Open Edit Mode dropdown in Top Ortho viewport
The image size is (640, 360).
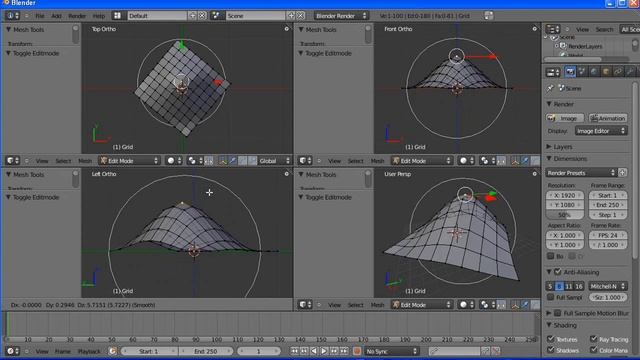click(x=129, y=161)
